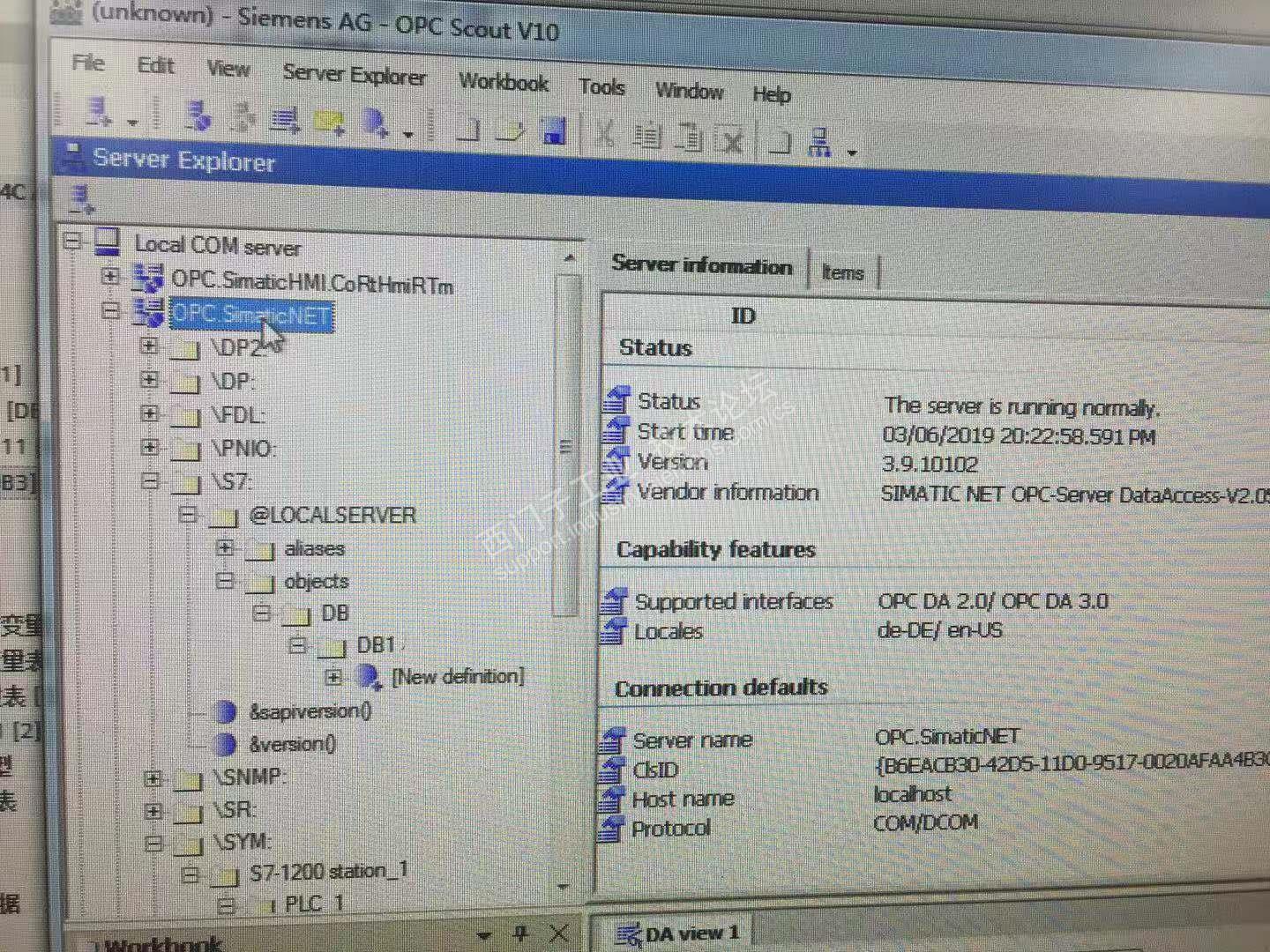
Task: Click the greyed disconnect server toolbar icon
Action: (x=241, y=118)
